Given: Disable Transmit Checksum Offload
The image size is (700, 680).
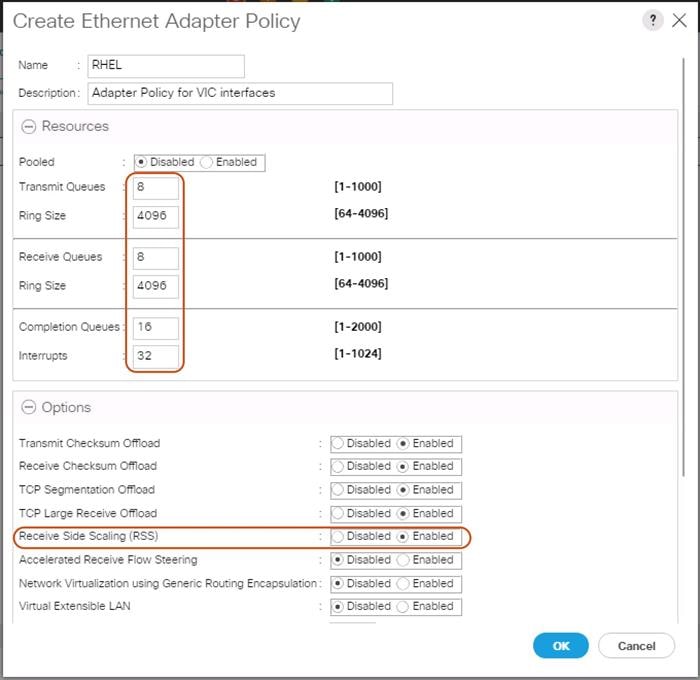Looking at the screenshot, I should 338,443.
